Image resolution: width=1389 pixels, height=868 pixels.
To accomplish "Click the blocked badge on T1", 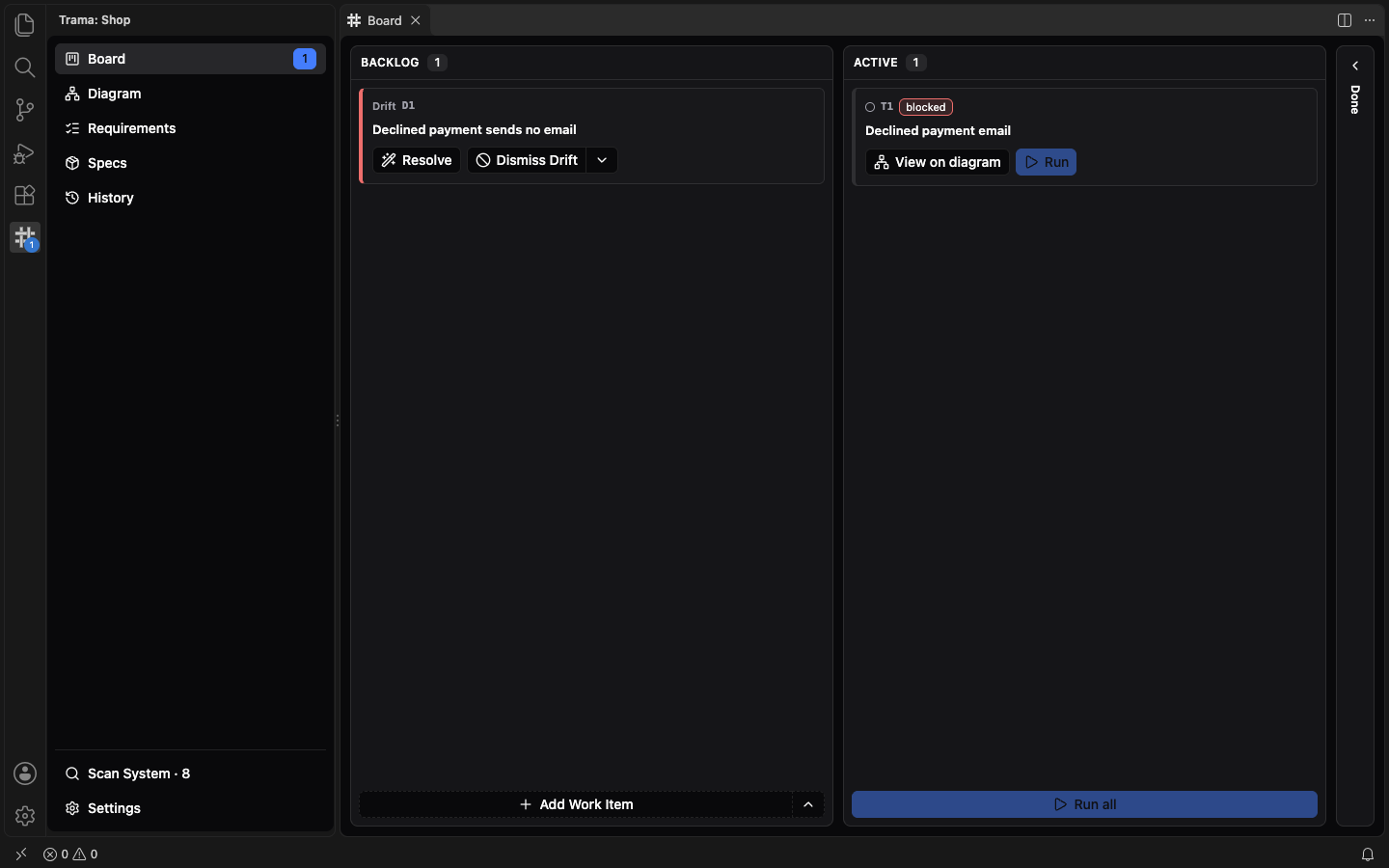I will coord(926,107).
